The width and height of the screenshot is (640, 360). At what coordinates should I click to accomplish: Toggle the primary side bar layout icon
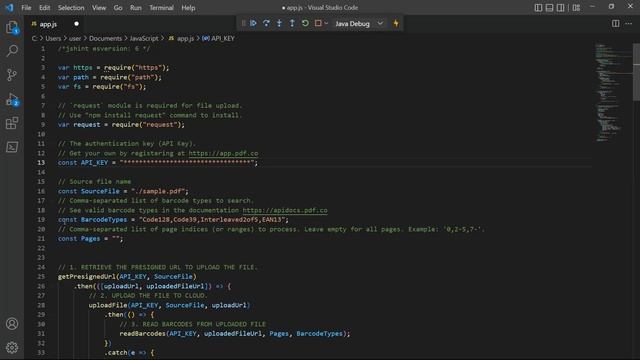538,8
